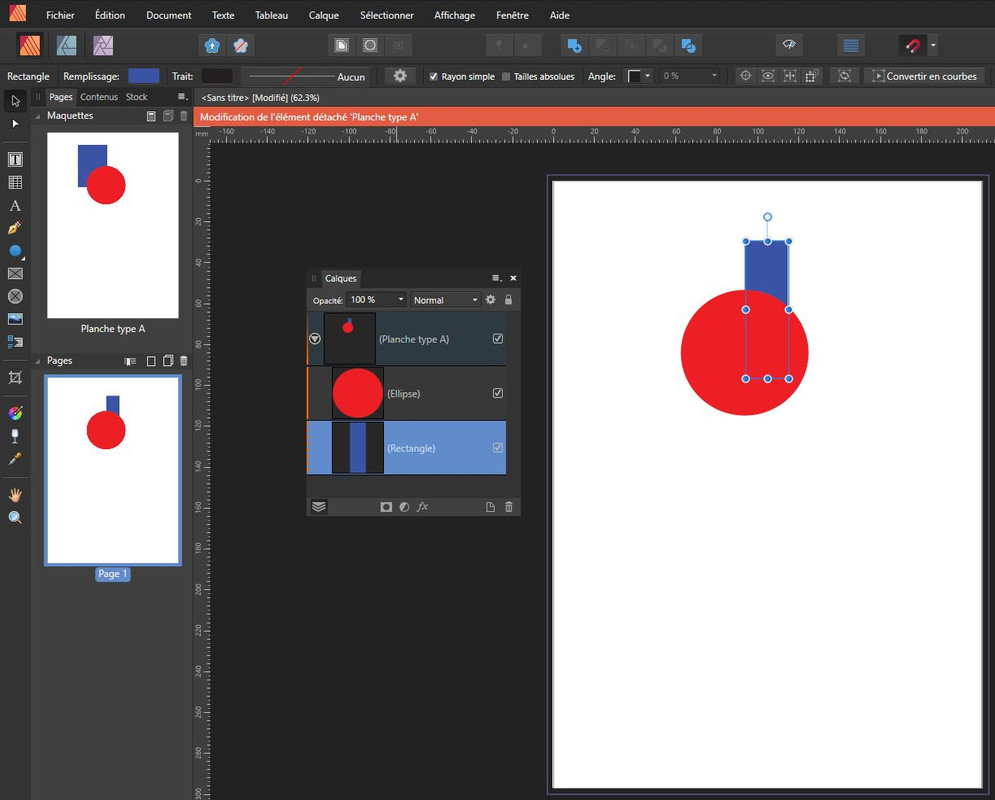The width and height of the screenshot is (995, 800).
Task: Toggle visibility of the Ellipse layer
Action: [x=498, y=393]
